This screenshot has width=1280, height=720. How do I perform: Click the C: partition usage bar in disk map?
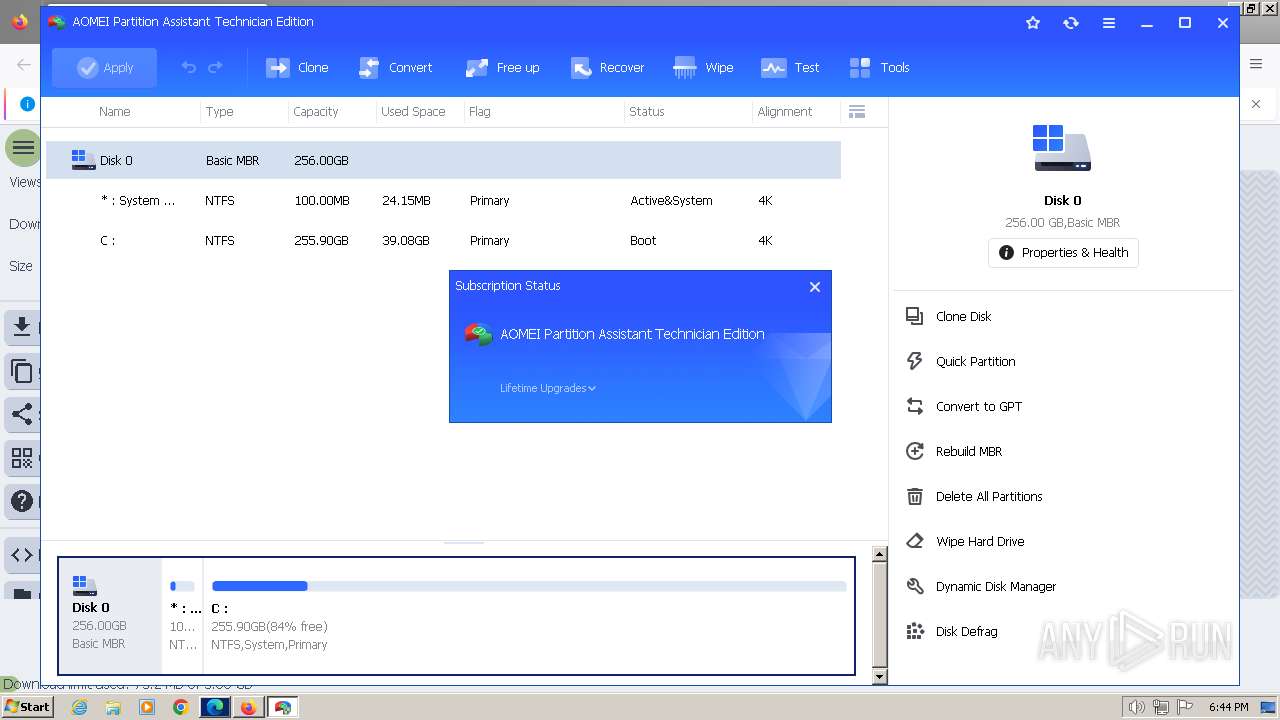(529, 586)
